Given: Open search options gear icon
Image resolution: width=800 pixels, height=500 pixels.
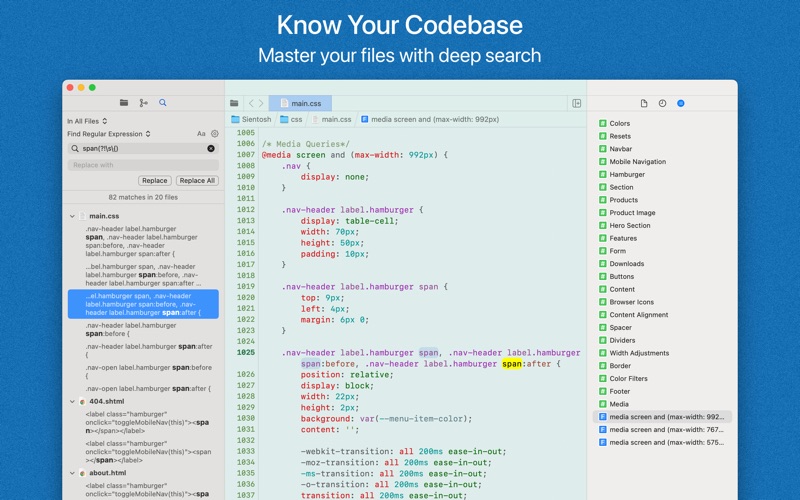Looking at the screenshot, I should pos(215,134).
